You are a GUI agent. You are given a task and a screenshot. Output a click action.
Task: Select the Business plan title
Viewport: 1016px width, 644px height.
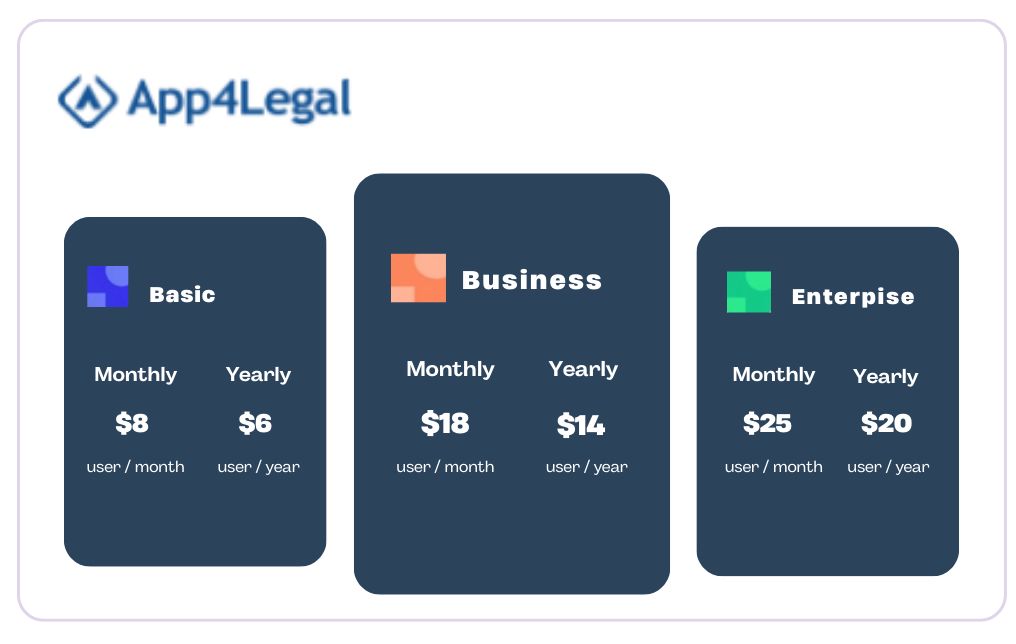(x=532, y=281)
